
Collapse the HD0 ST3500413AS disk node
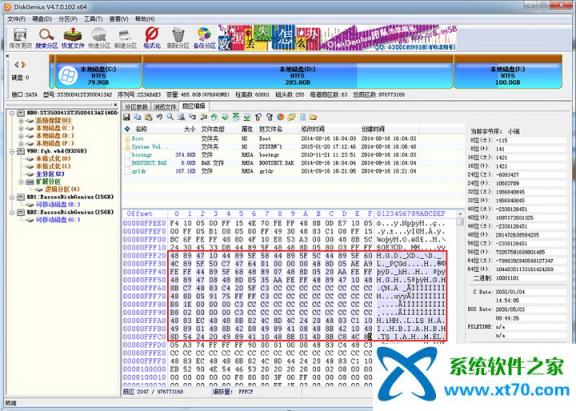[x=12, y=113]
